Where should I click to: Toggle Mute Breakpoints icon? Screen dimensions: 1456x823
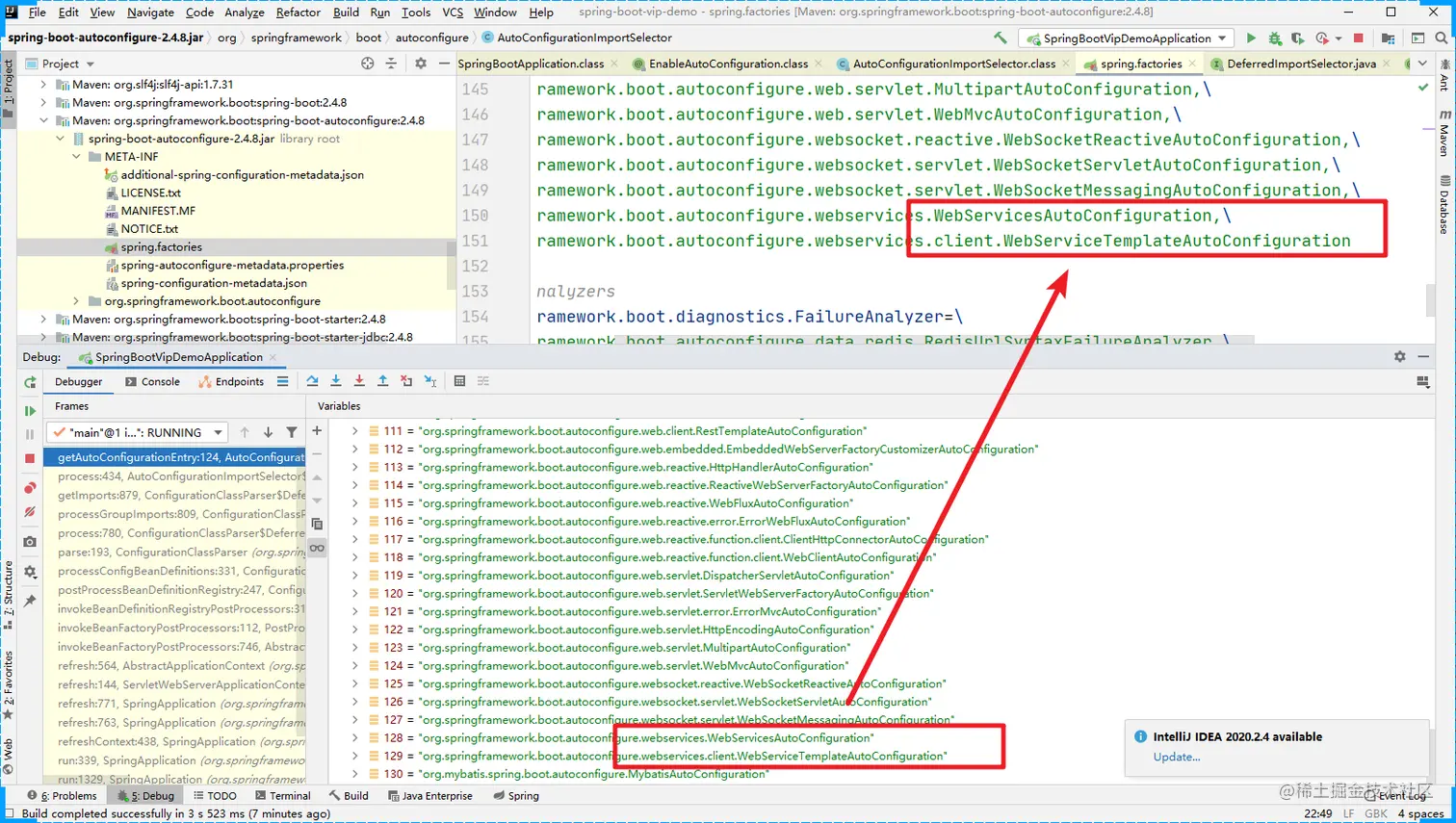[x=30, y=512]
